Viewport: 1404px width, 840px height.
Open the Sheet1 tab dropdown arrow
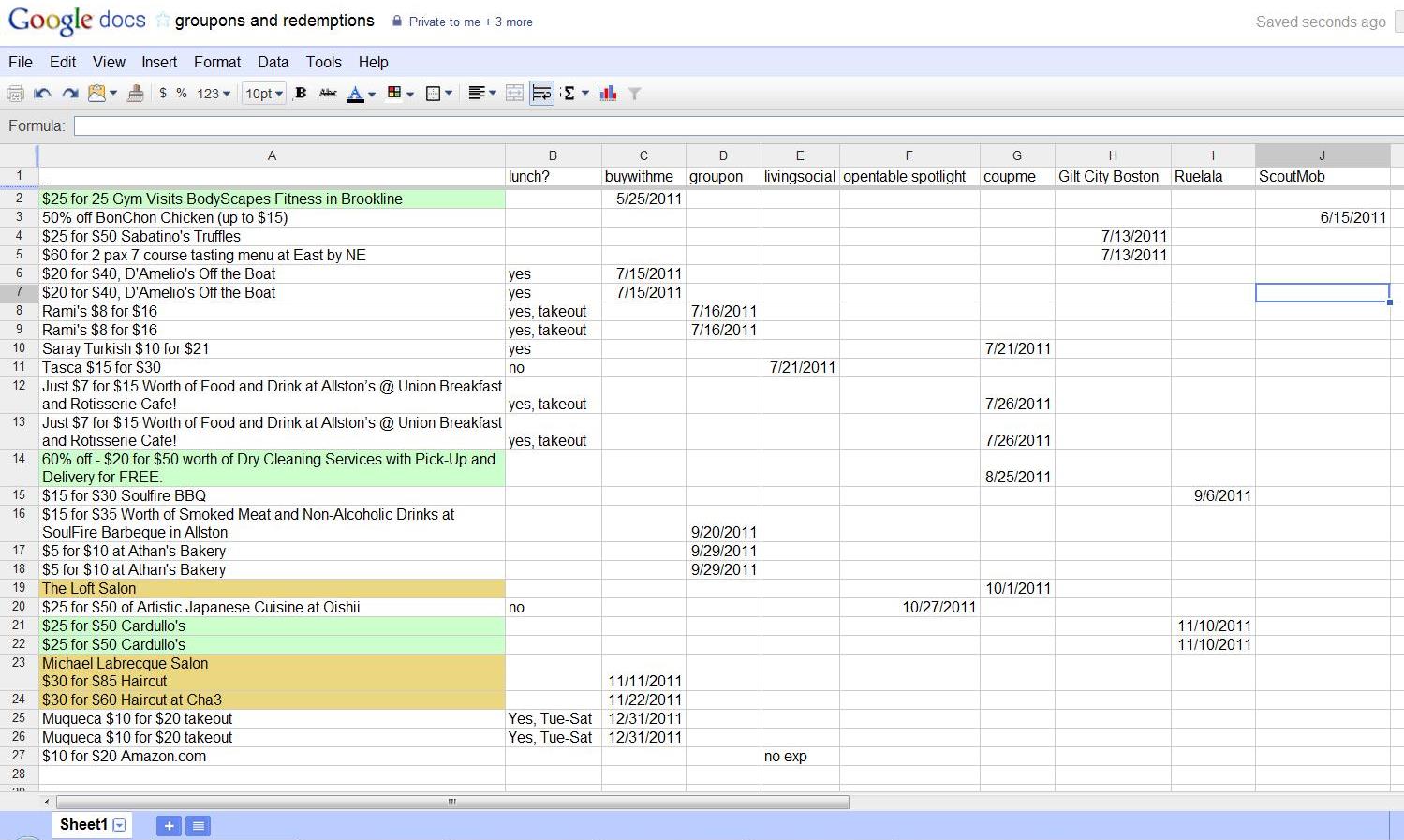119,825
